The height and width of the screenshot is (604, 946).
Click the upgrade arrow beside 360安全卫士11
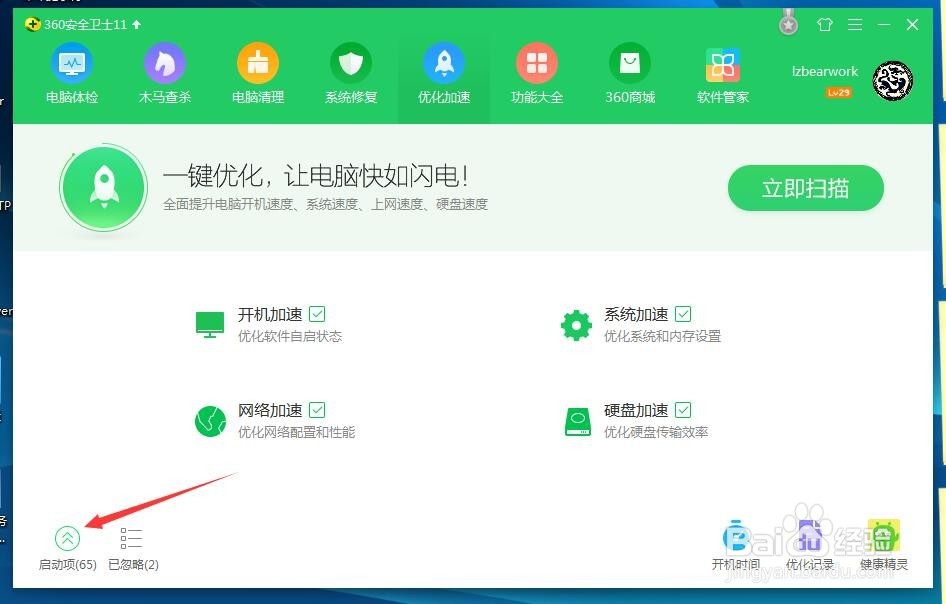pyautogui.click(x=136, y=24)
